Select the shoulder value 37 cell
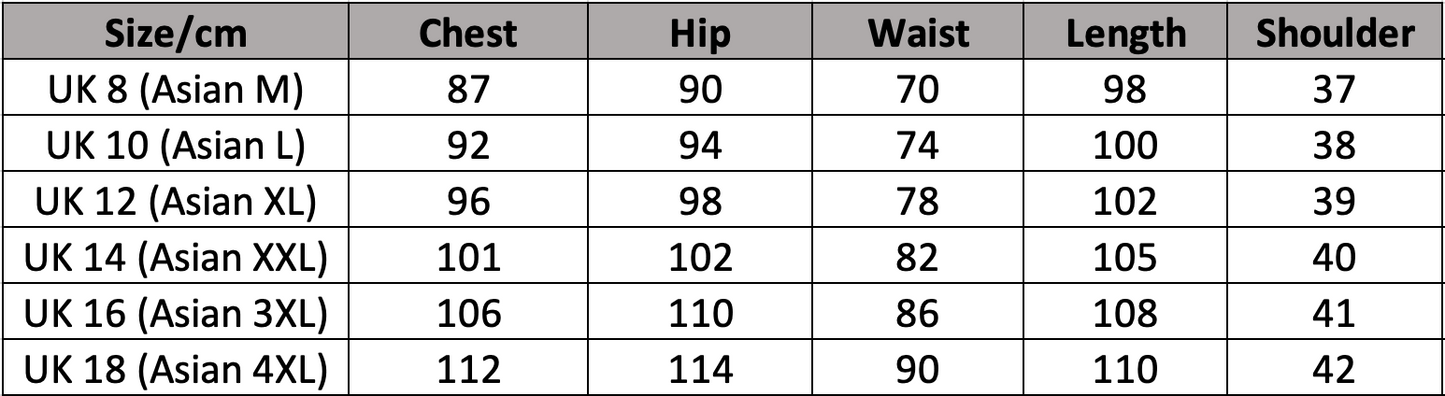This screenshot has width=1445, height=396. coord(1335,89)
